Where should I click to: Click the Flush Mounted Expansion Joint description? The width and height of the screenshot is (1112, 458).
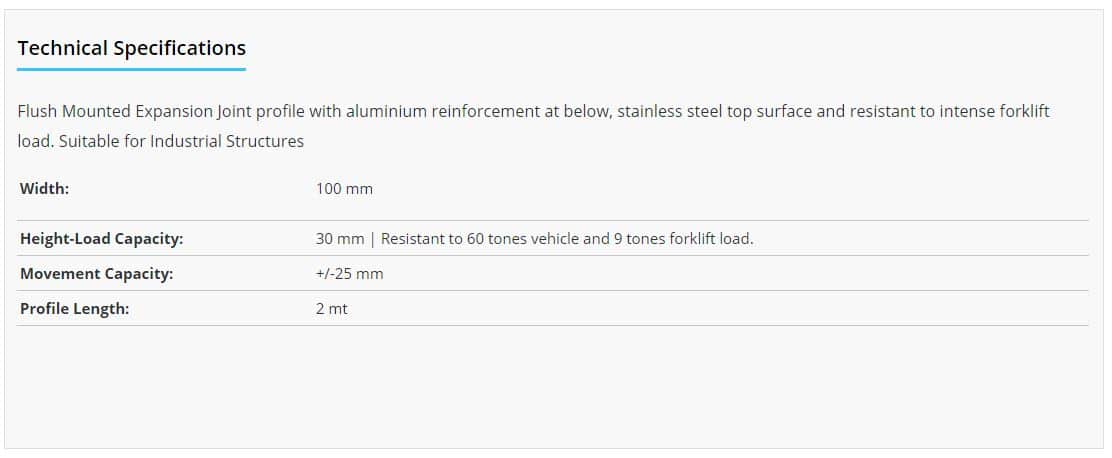(x=533, y=126)
